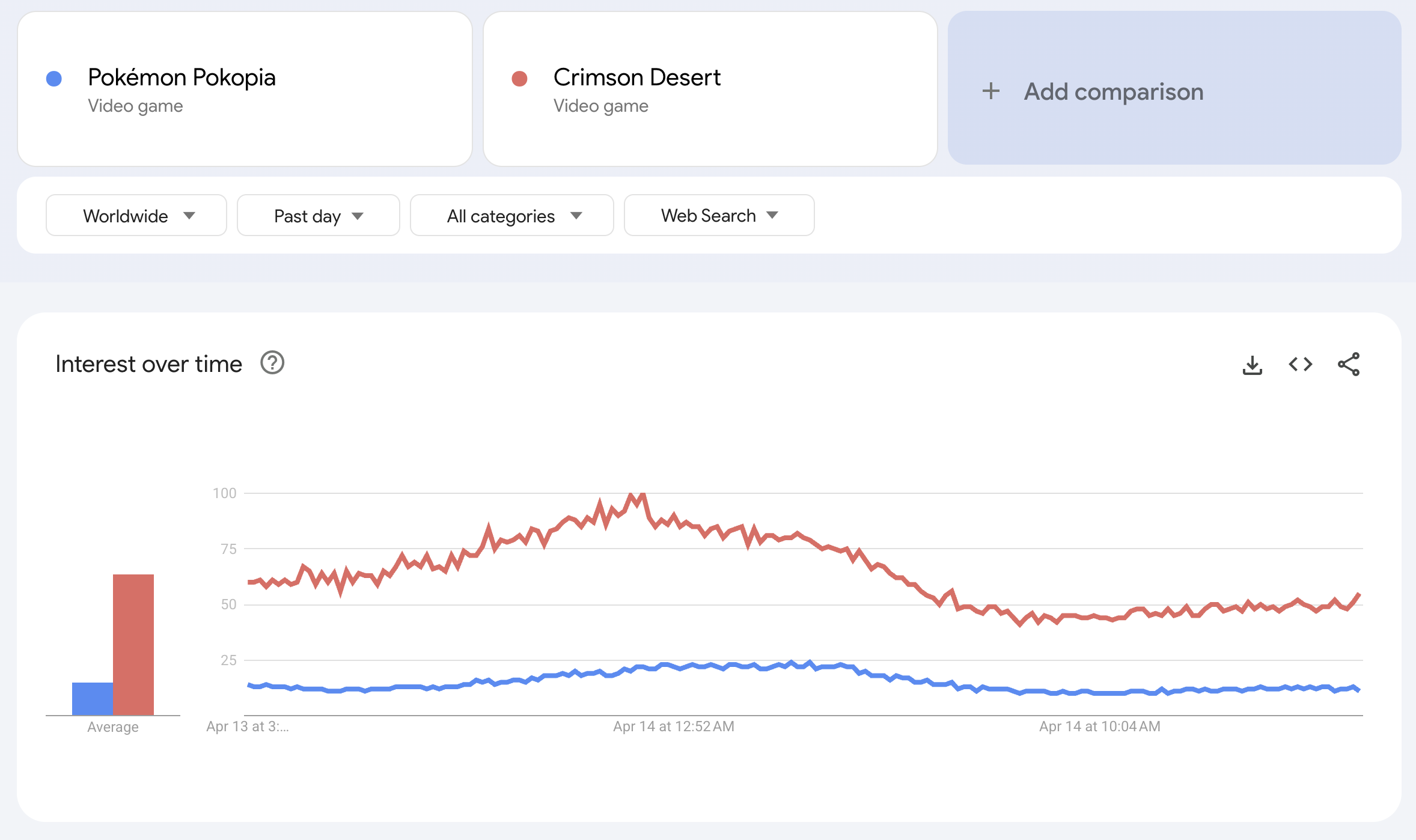Click the Average label under bars
1416x840 pixels.
coord(113,727)
